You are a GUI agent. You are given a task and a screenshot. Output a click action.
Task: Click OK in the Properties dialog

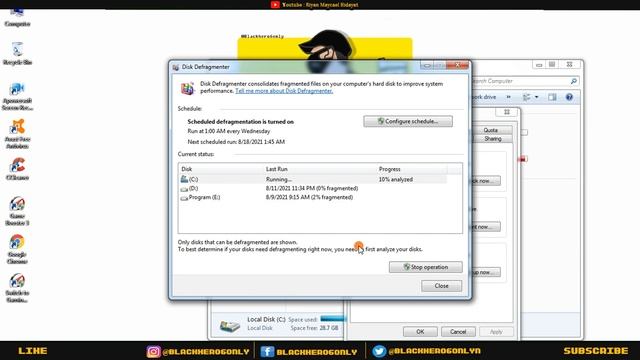420,331
